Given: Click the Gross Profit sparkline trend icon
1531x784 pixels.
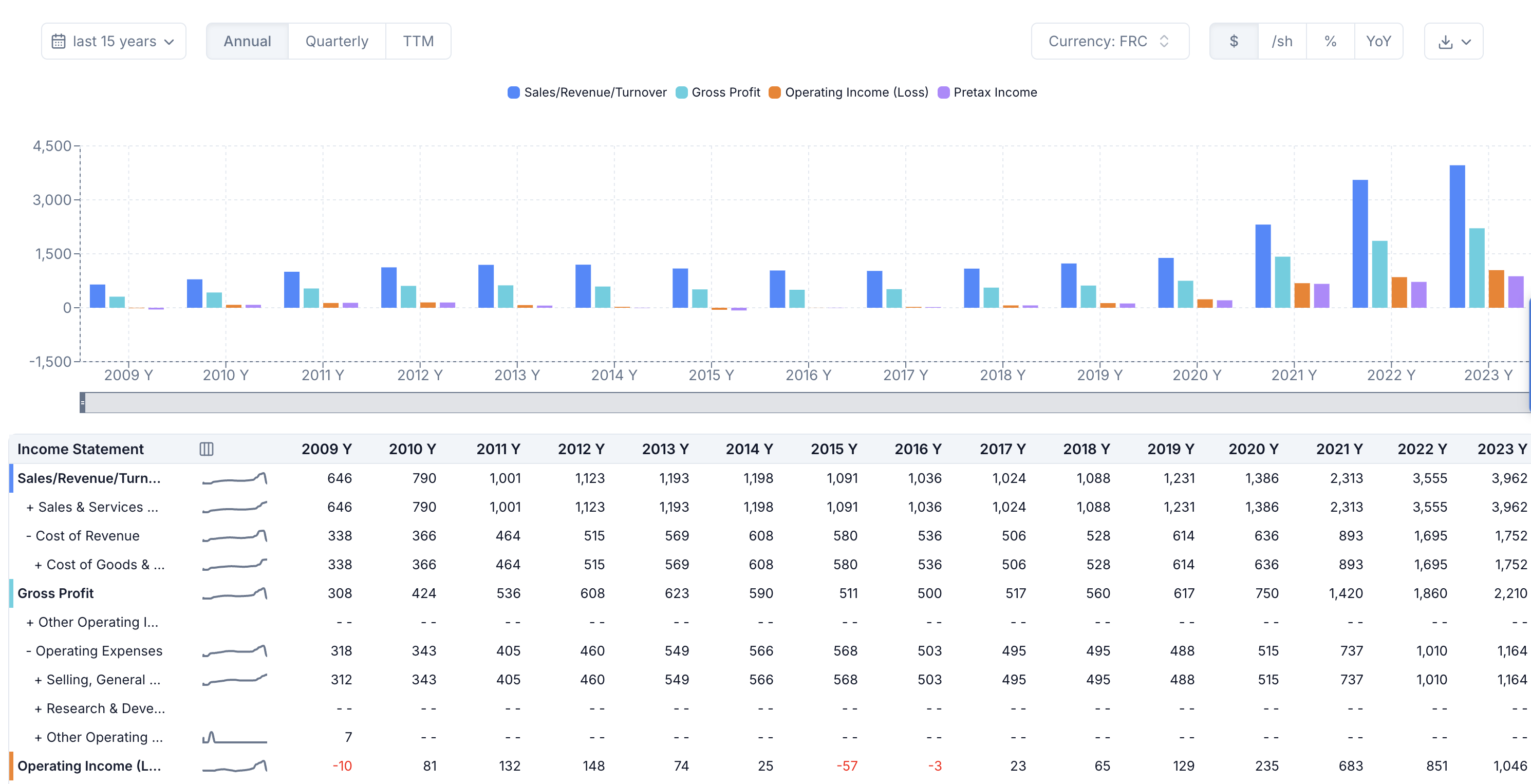Looking at the screenshot, I should tap(235, 593).
